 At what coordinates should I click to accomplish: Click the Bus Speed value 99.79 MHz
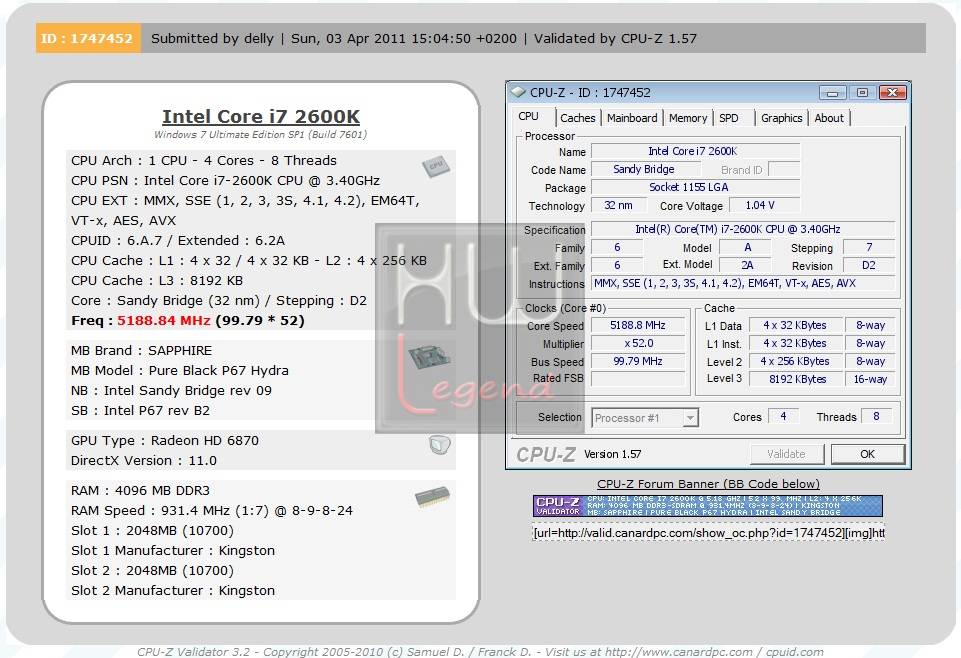click(x=638, y=361)
